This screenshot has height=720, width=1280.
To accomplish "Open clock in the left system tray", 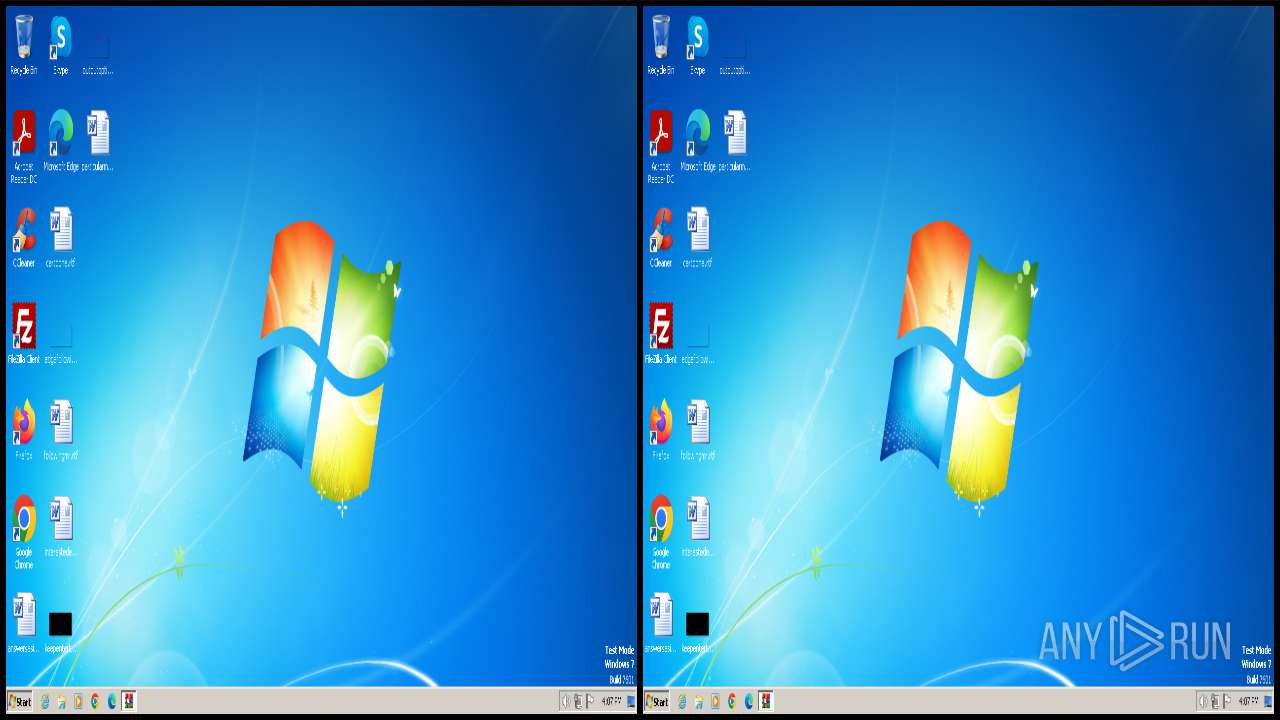I will point(612,701).
